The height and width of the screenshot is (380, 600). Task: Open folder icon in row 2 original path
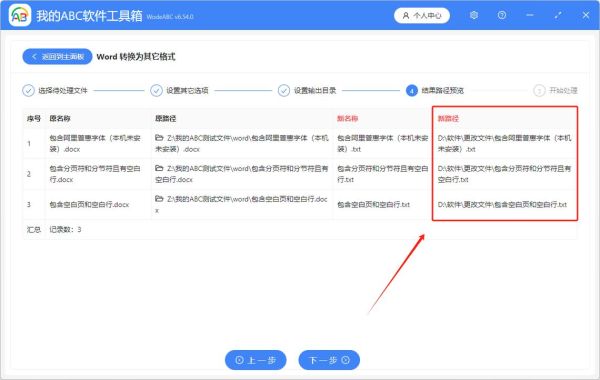(159, 168)
